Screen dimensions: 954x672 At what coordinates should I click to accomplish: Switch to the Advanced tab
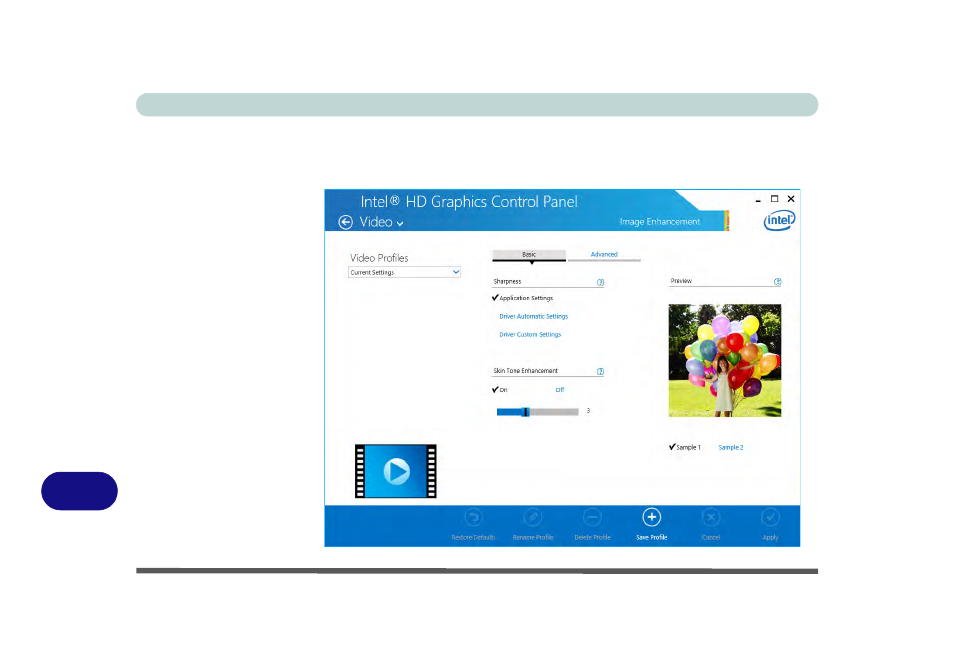pos(604,255)
